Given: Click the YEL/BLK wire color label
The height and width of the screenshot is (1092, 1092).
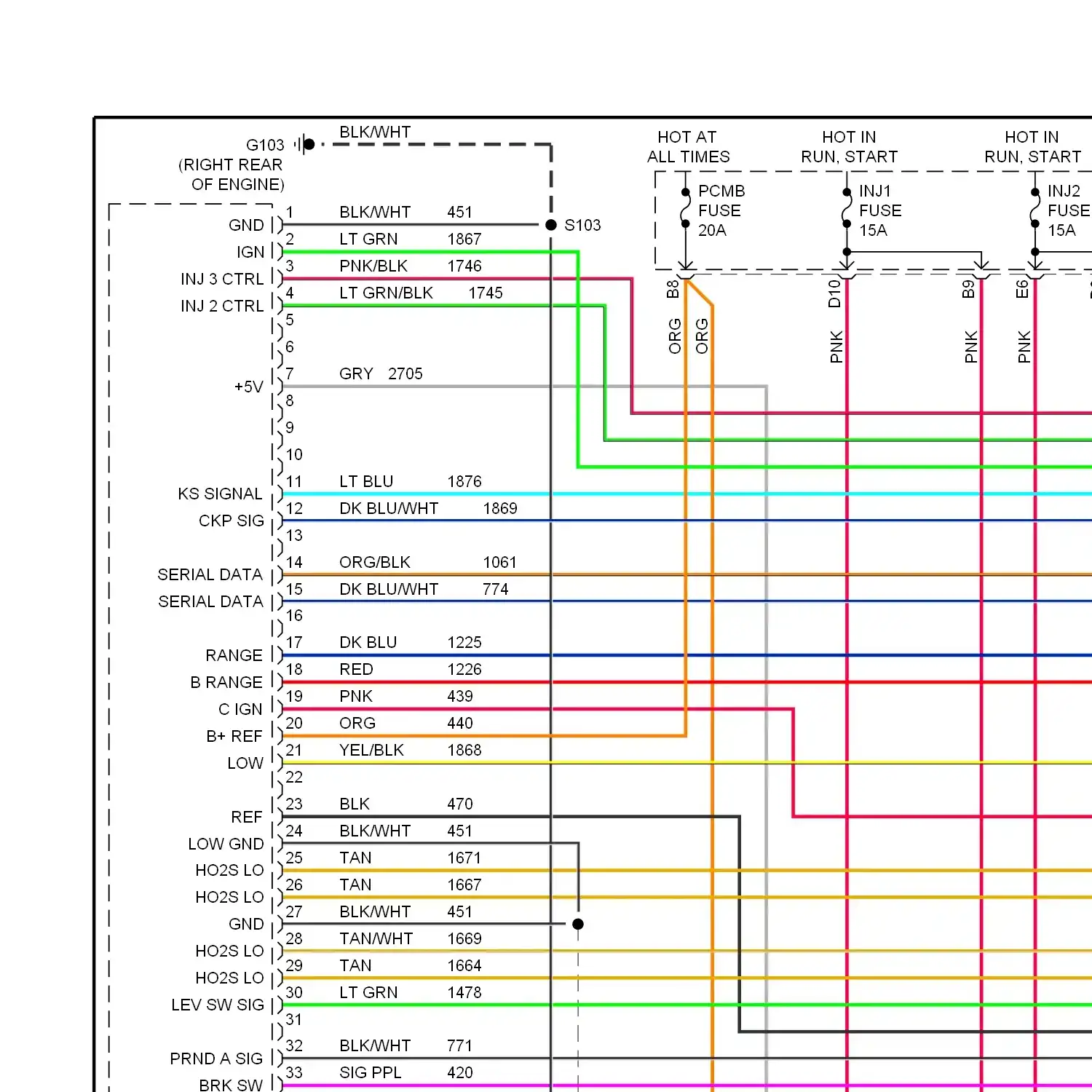Looking at the screenshot, I should click(371, 750).
